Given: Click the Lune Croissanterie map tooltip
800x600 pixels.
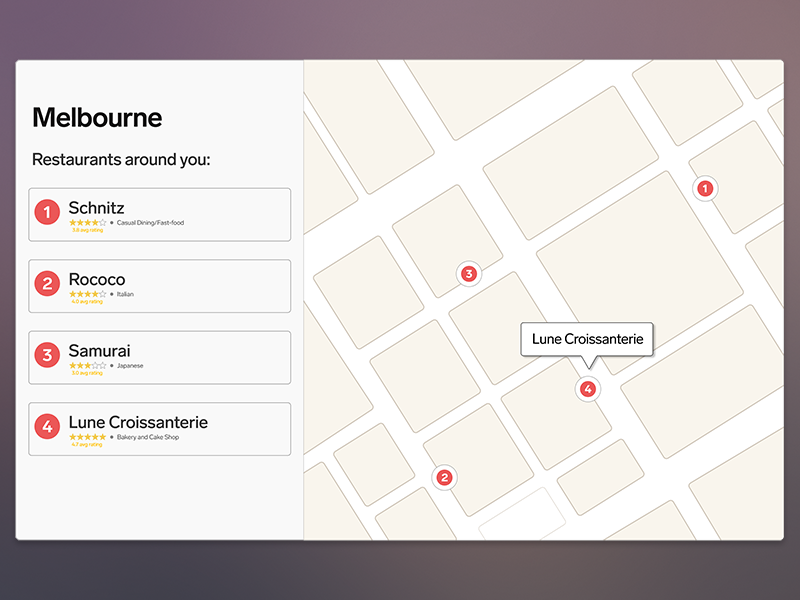Looking at the screenshot, I should 587,339.
